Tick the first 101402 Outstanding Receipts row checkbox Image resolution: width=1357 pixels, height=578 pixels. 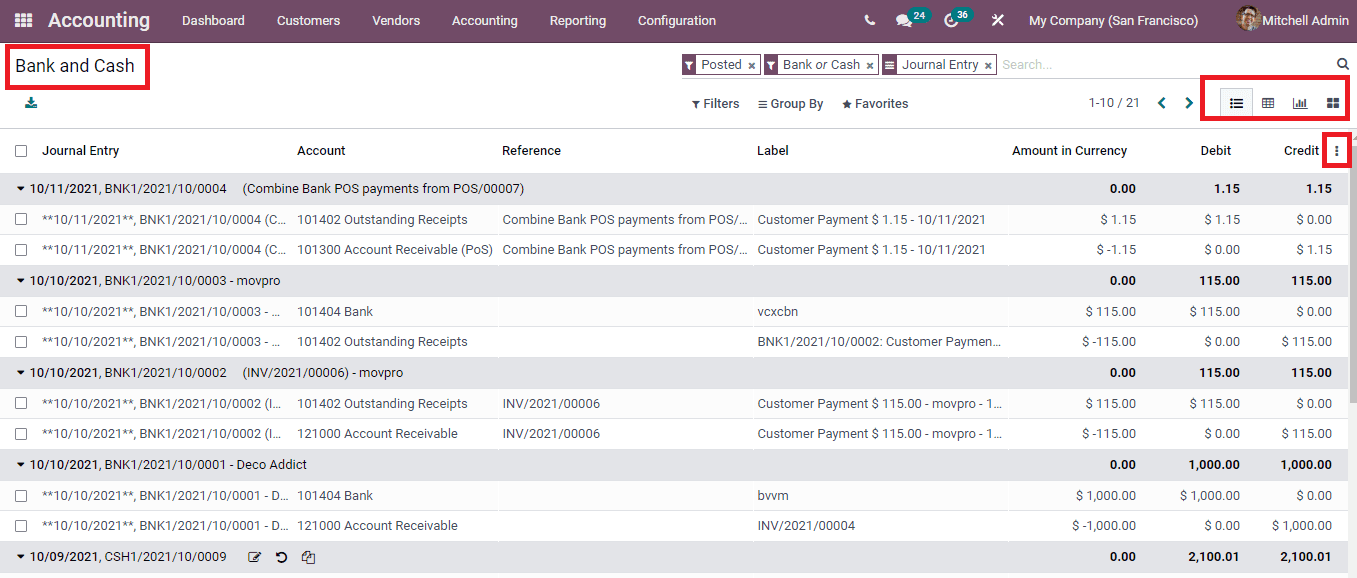[x=21, y=218]
